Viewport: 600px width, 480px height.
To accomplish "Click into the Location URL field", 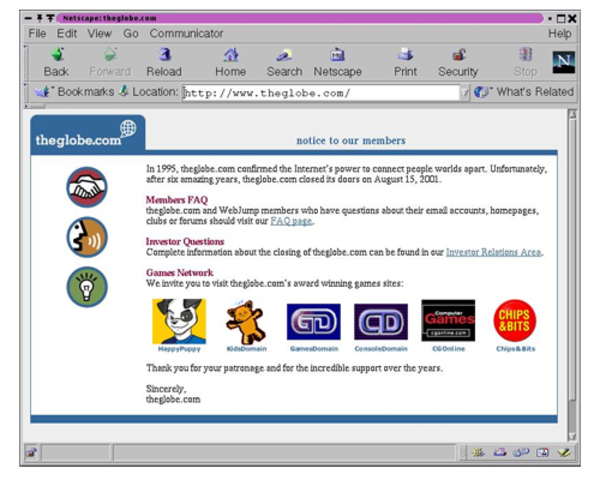I will (x=321, y=93).
